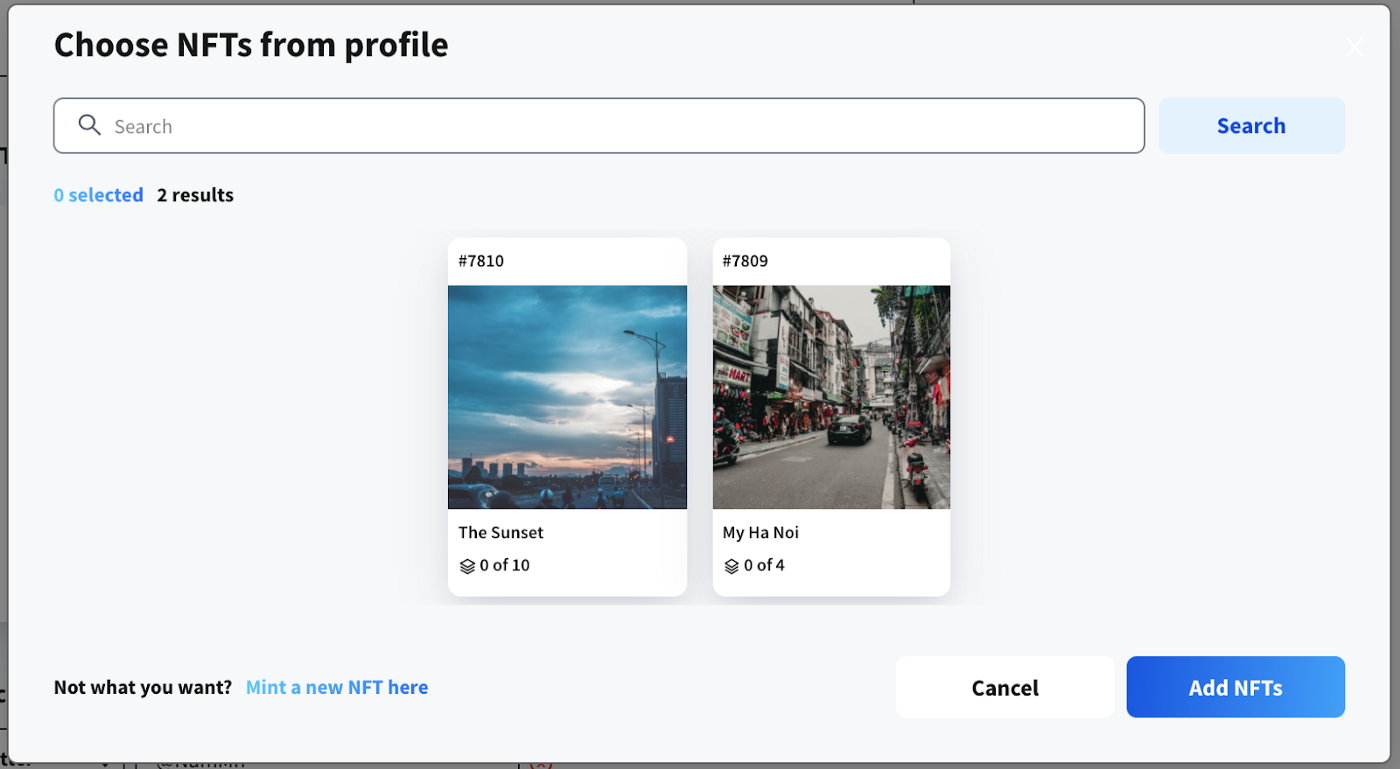Click the Cancel button
The width and height of the screenshot is (1400, 769).
pos(1004,687)
